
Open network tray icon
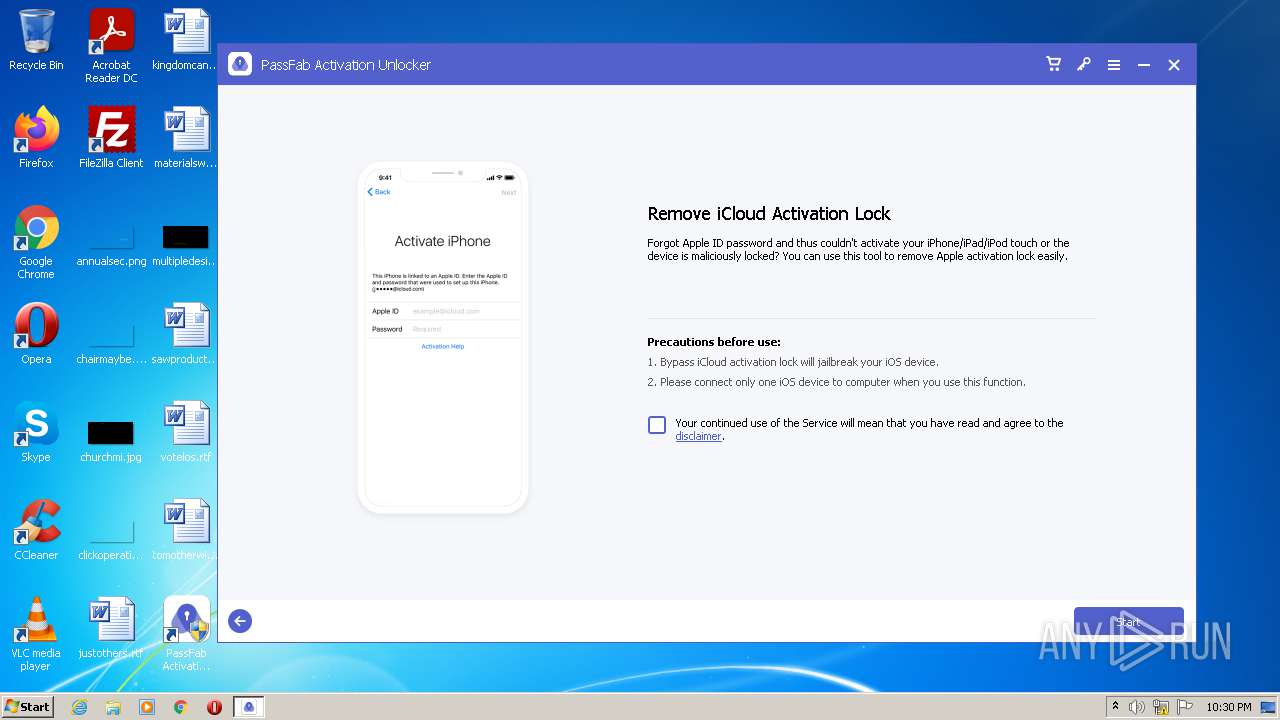pos(1161,707)
